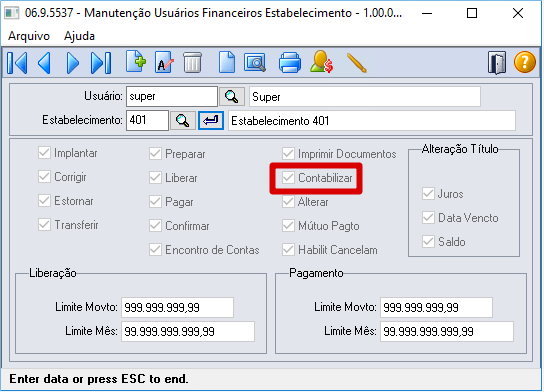
Task: Delete record using trash can icon
Action: (x=192, y=62)
